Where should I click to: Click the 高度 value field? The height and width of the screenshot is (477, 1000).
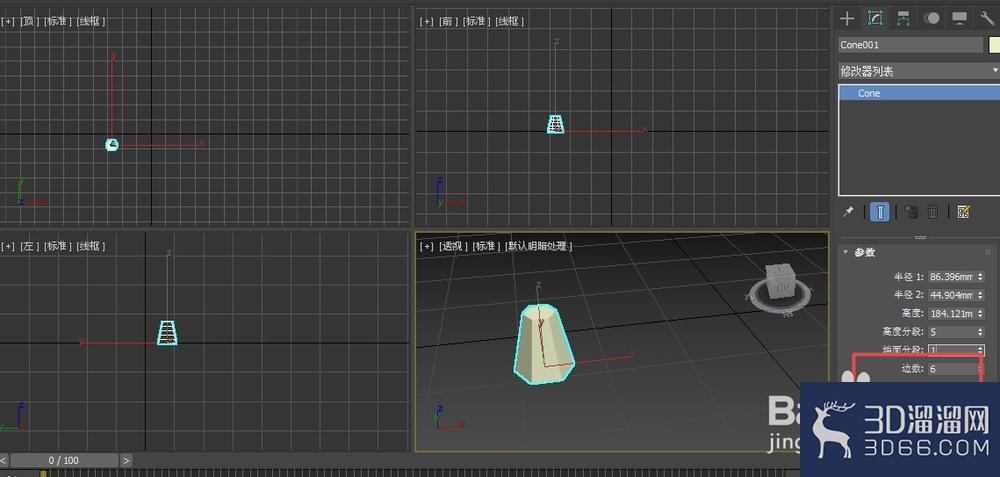click(x=951, y=314)
